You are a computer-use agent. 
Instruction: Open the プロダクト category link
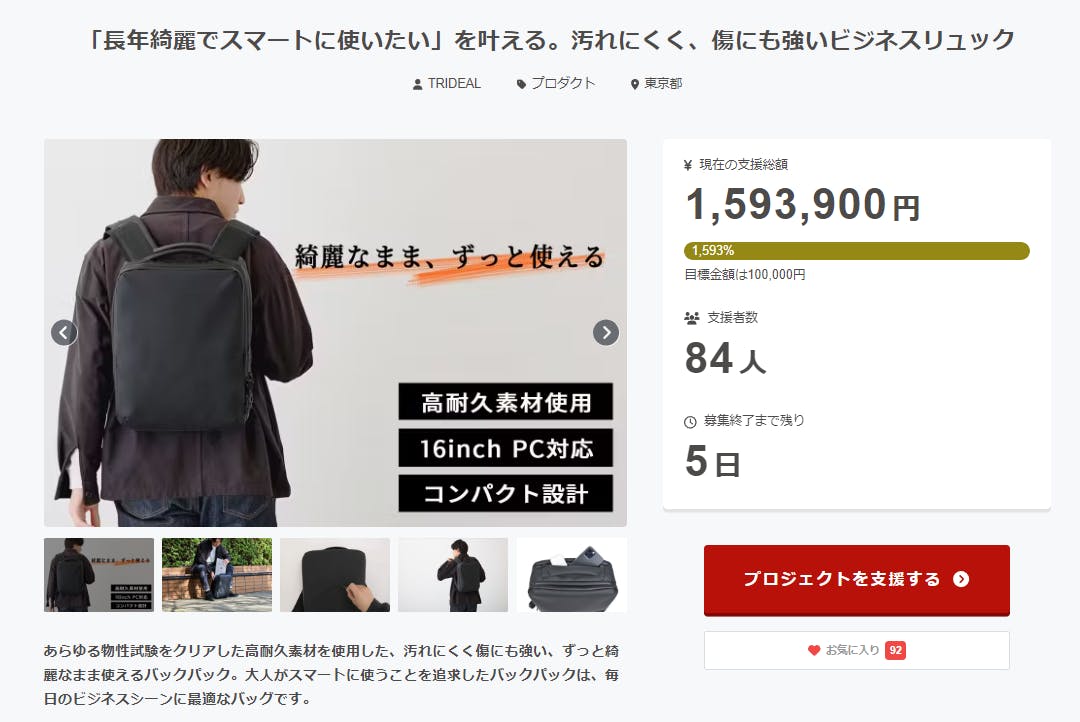click(563, 83)
